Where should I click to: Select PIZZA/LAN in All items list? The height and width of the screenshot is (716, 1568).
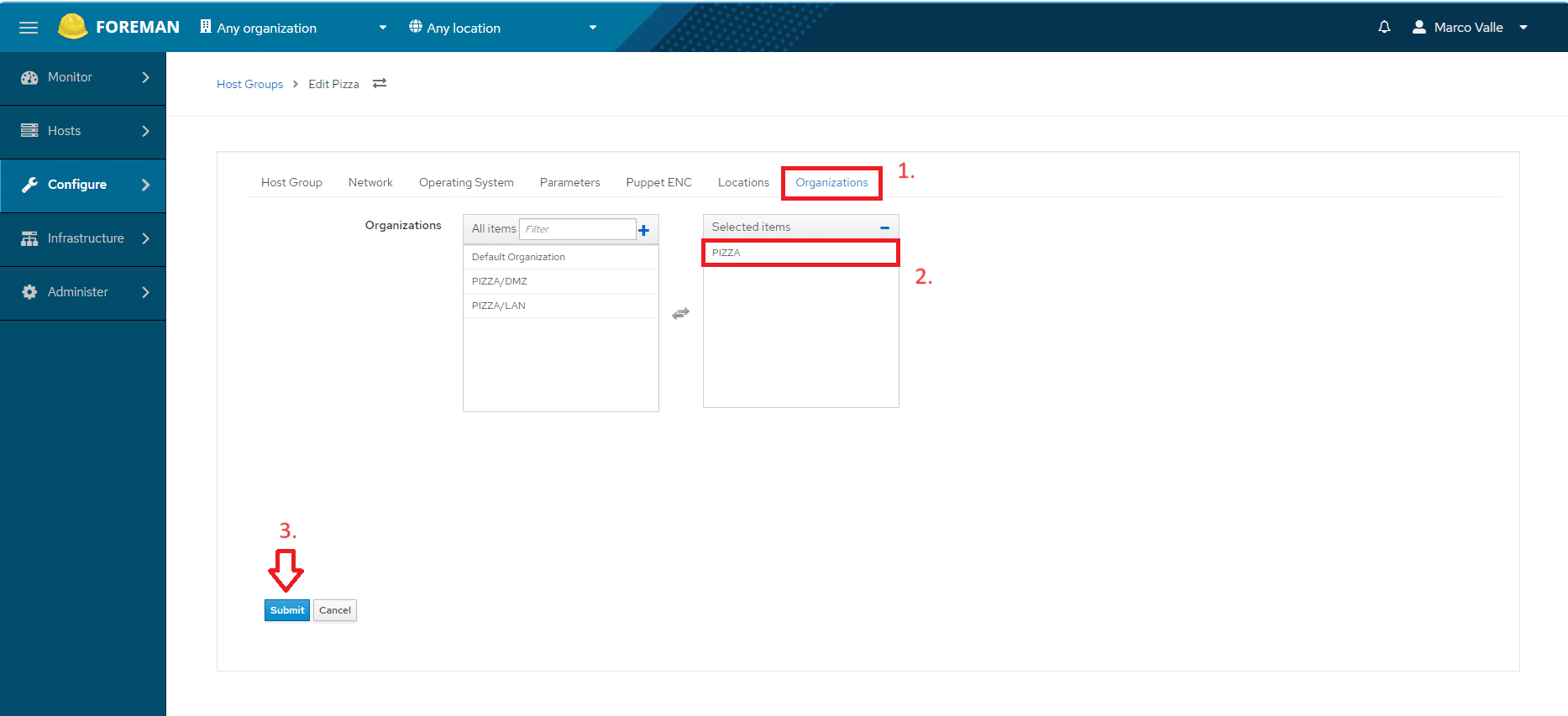(x=561, y=306)
